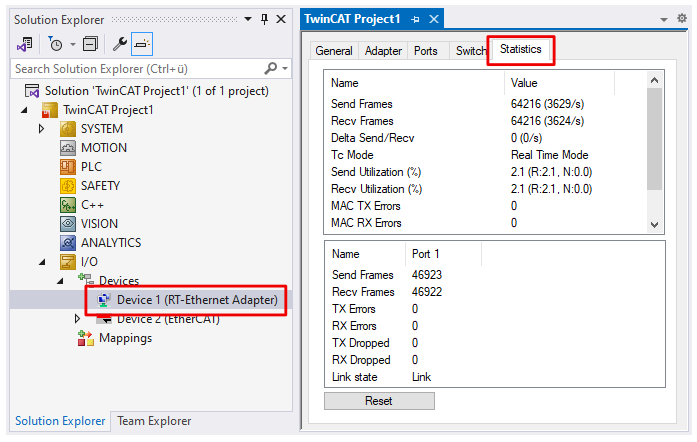Open Properties with the wrench icon

point(119,44)
